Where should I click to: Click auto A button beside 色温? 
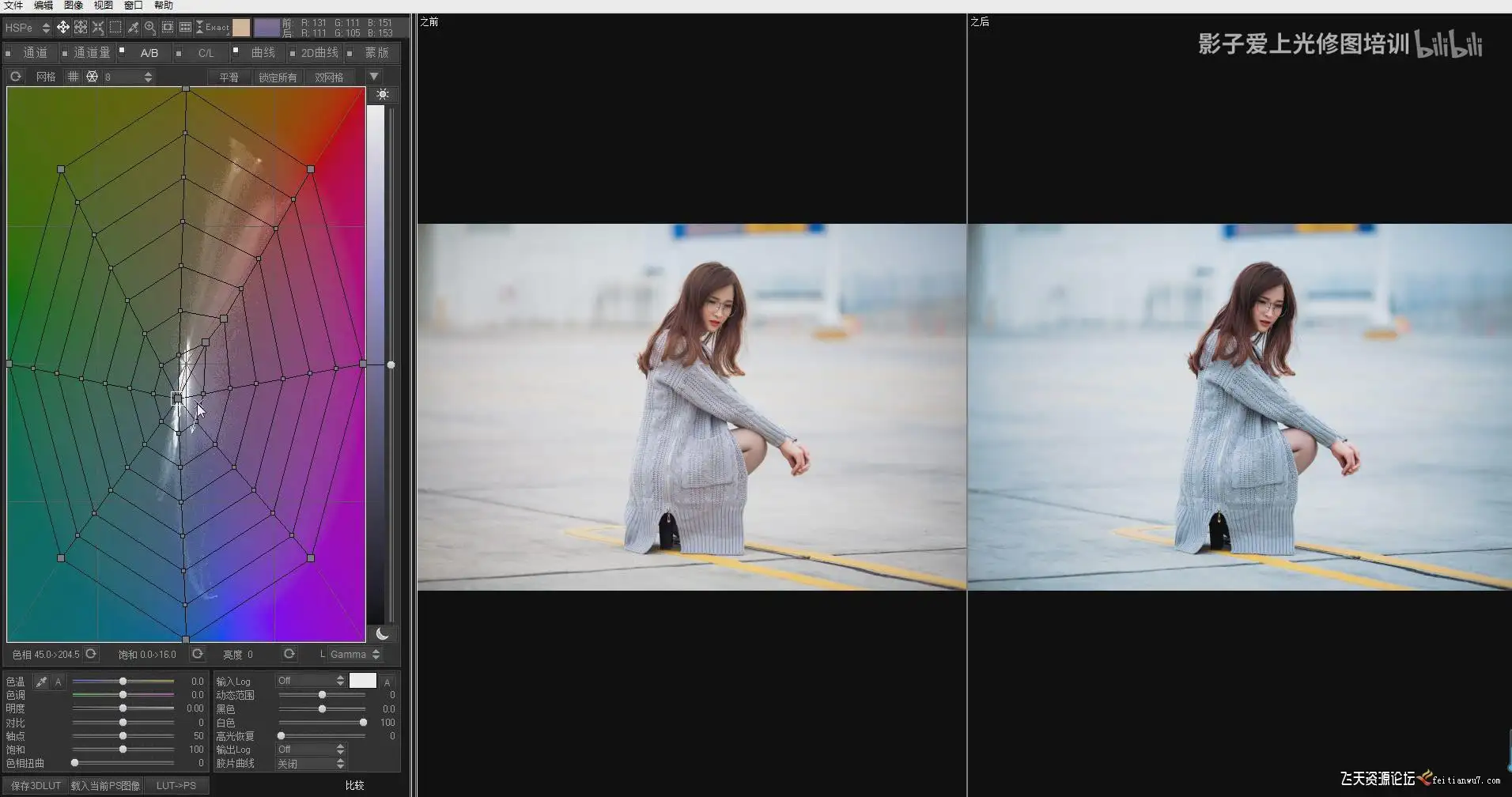click(59, 682)
